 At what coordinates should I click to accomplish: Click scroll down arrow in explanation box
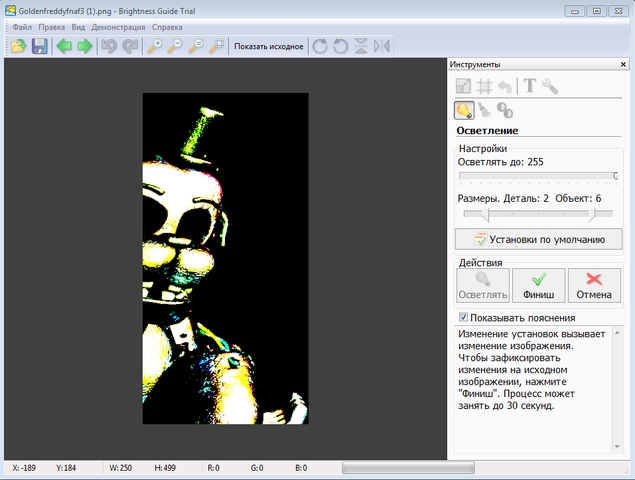[617, 446]
